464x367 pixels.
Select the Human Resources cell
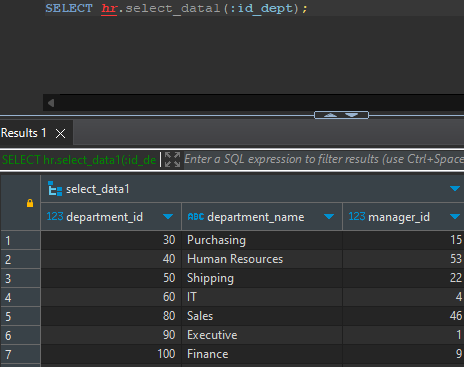click(262, 259)
